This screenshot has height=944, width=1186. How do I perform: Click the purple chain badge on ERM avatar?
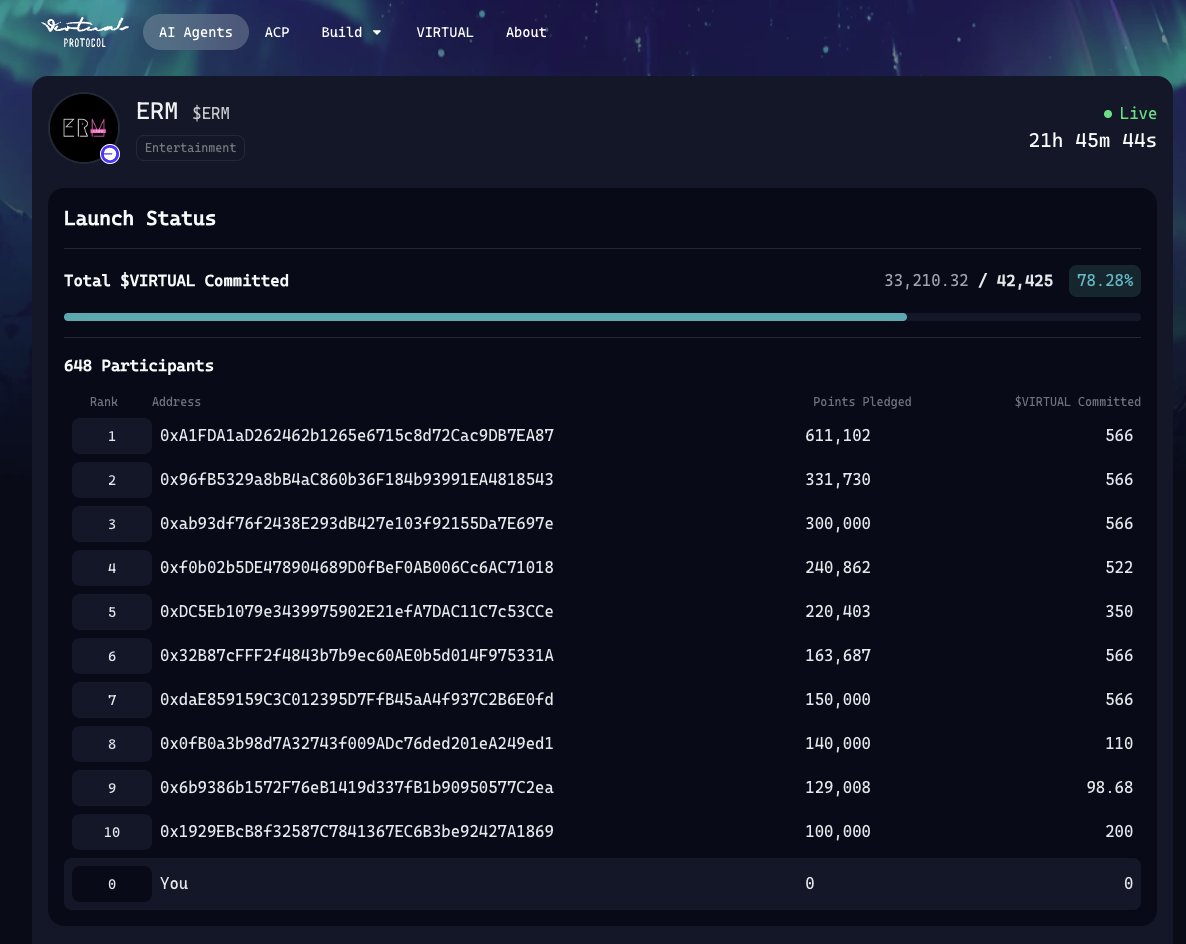coord(110,154)
